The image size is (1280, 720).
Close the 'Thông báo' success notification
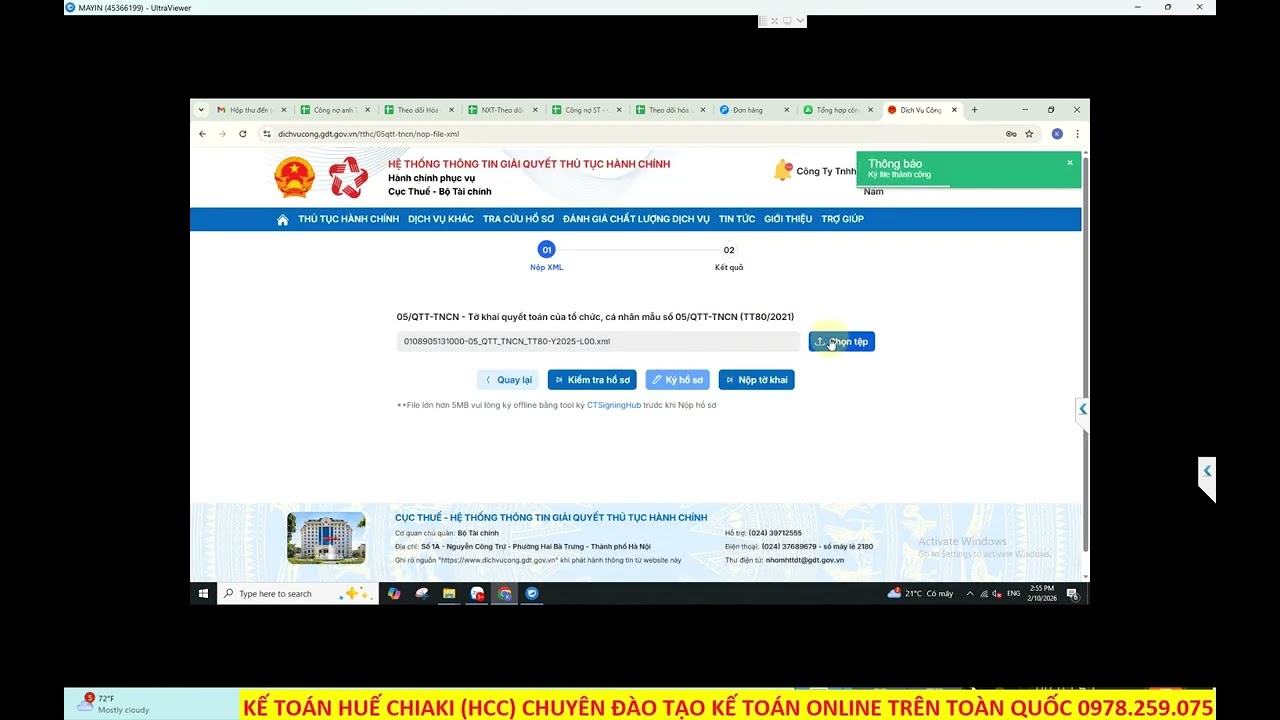click(x=1069, y=163)
